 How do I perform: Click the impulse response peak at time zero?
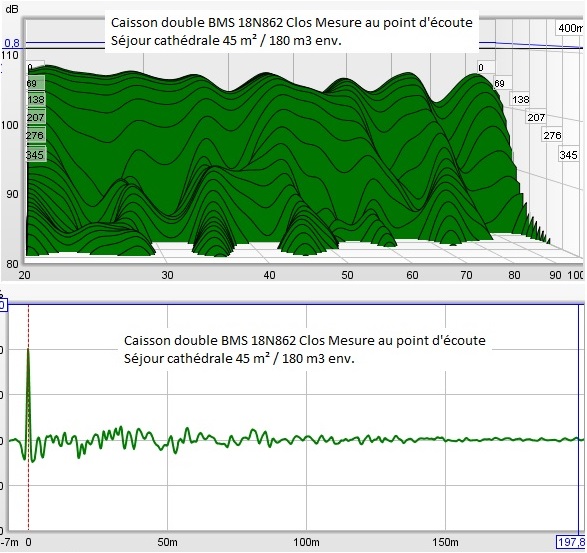pyautogui.click(x=28, y=349)
